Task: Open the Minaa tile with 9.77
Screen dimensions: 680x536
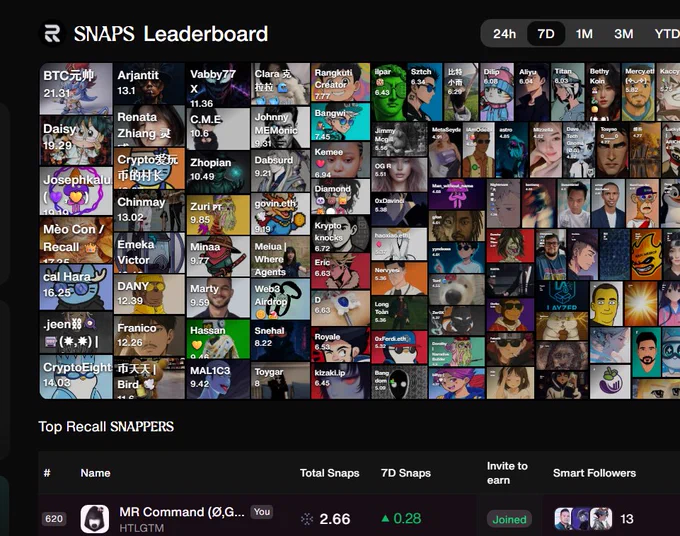Action: point(218,255)
